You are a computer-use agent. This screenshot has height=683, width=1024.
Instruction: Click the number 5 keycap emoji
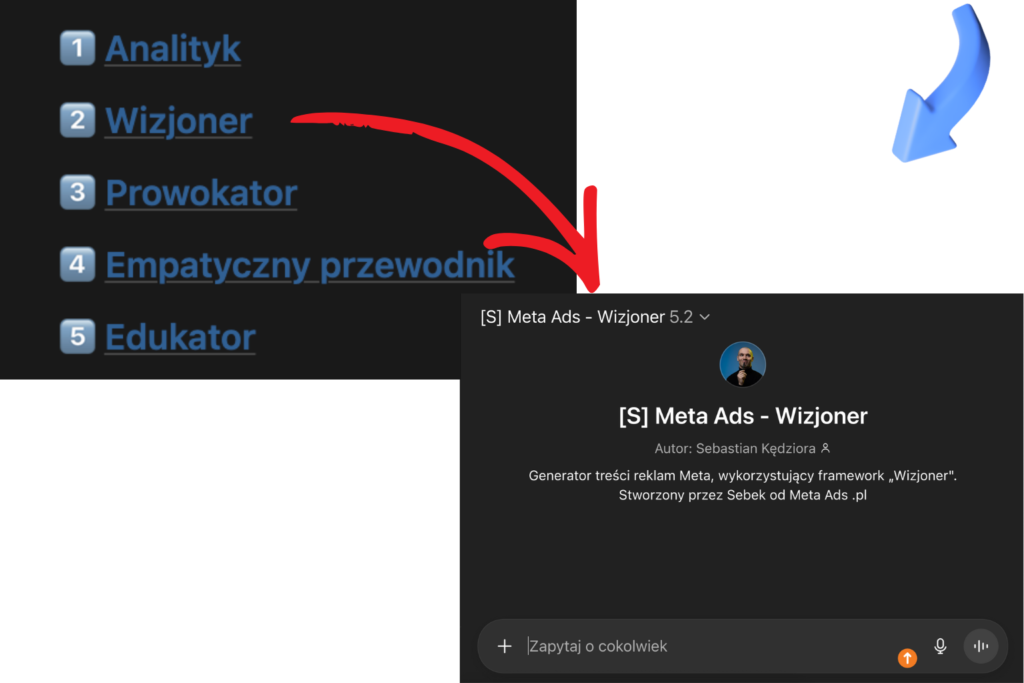(78, 336)
